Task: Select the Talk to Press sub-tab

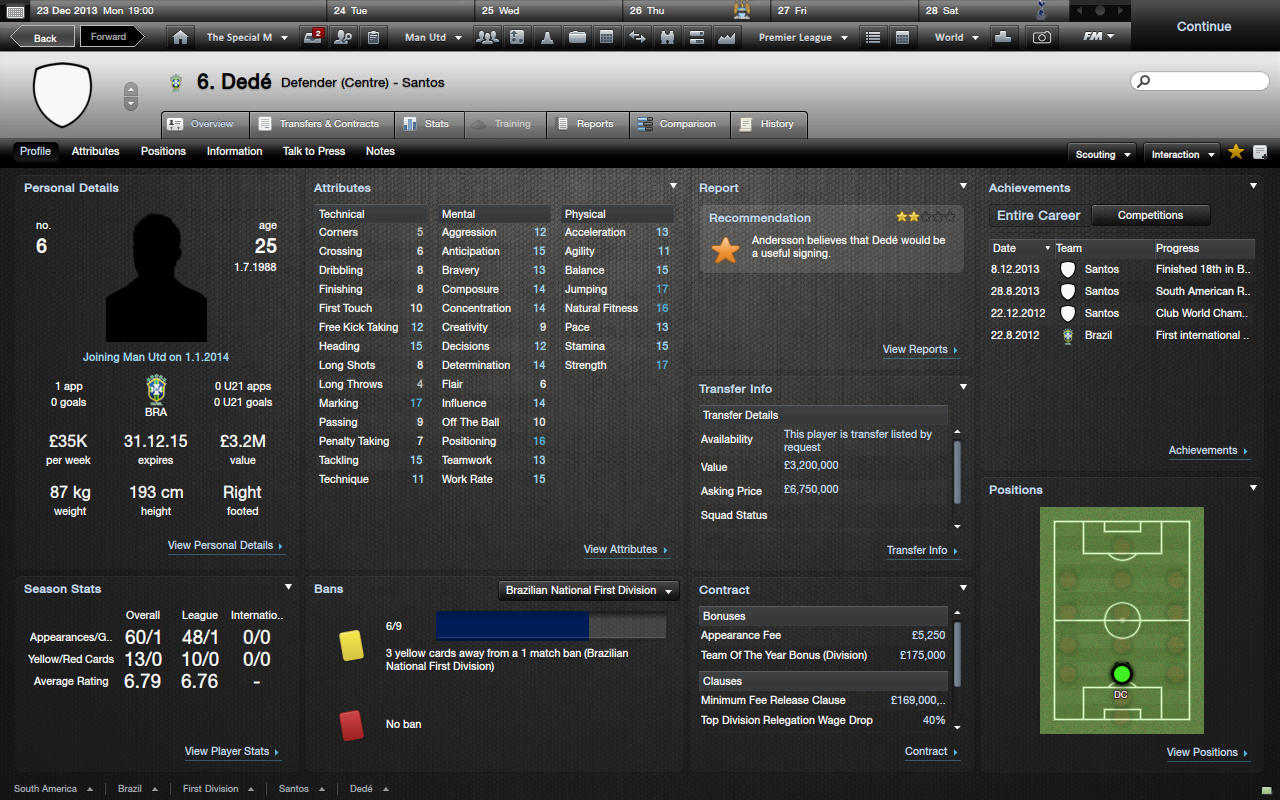Action: point(314,151)
